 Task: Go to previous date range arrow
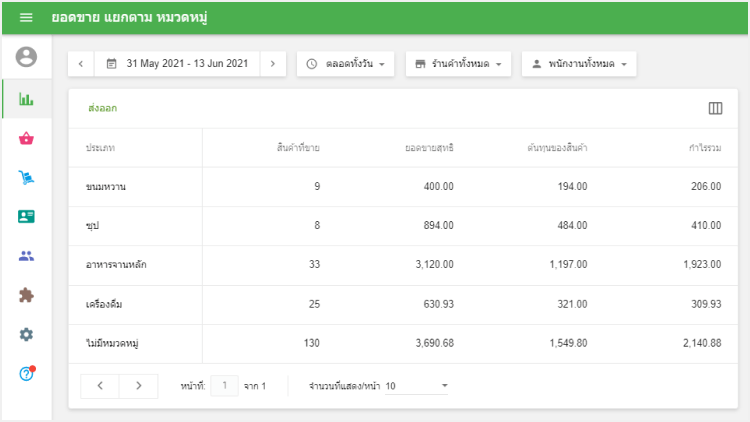pos(81,64)
